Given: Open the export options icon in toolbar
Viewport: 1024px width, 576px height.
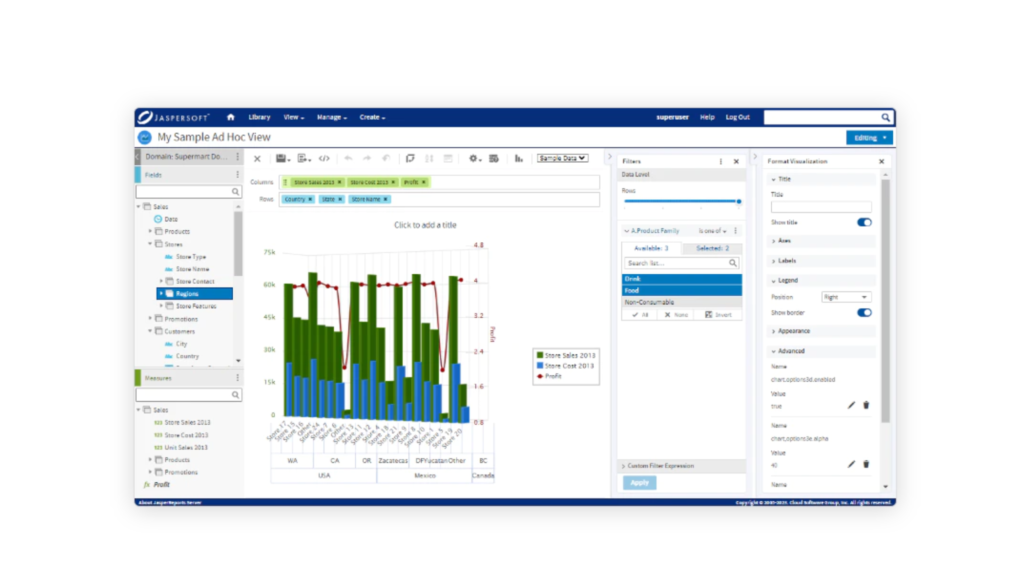Looking at the screenshot, I should pos(304,159).
